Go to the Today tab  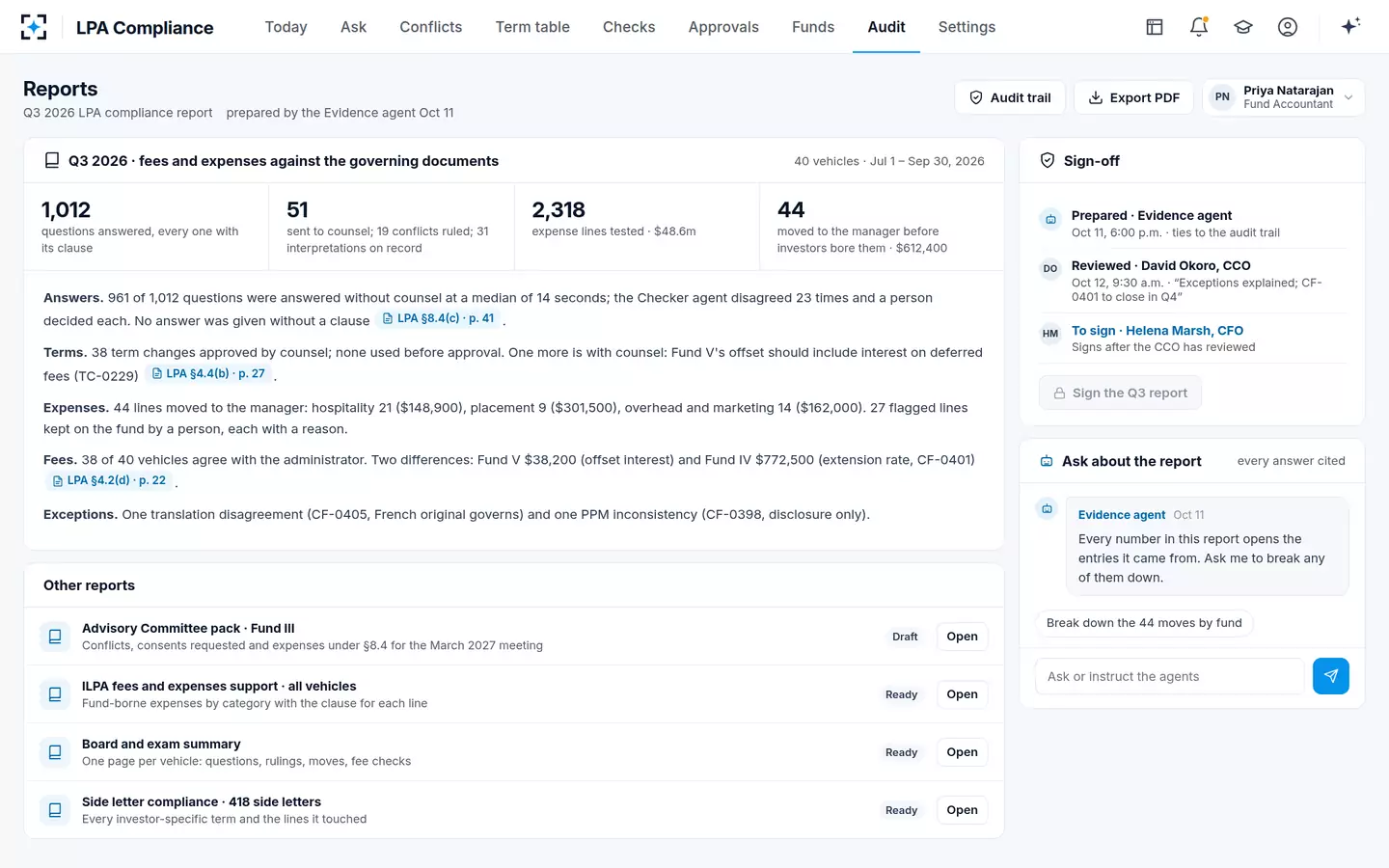click(286, 27)
